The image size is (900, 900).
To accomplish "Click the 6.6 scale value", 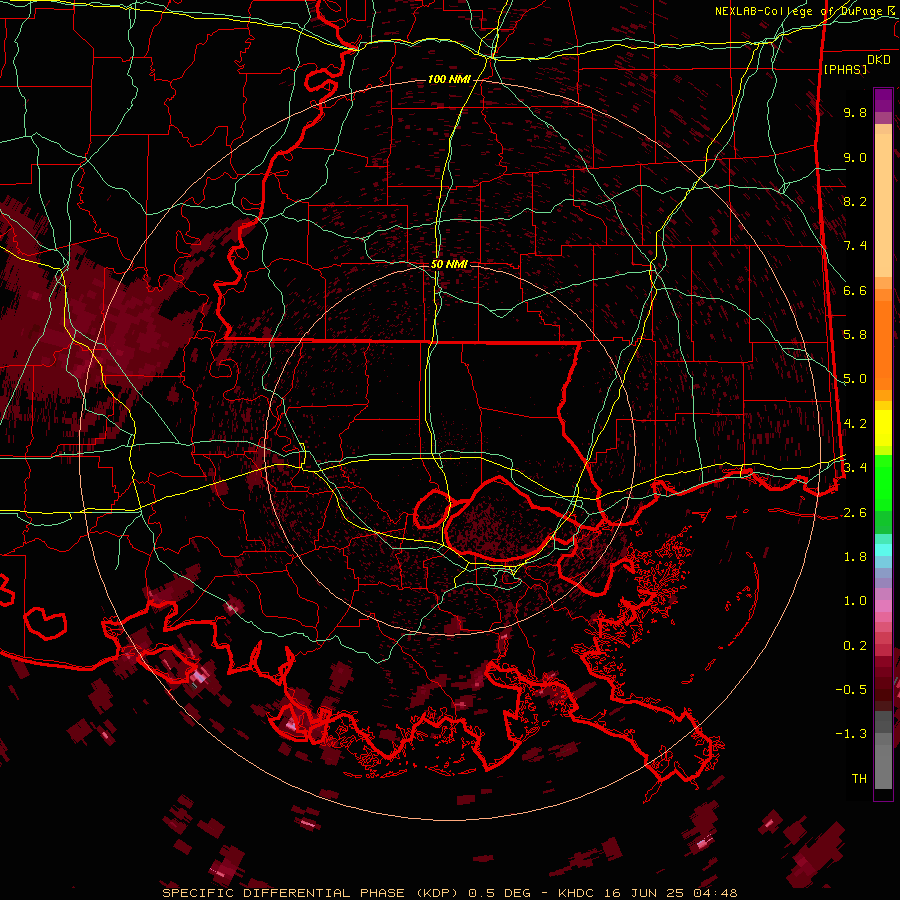I will [855, 290].
